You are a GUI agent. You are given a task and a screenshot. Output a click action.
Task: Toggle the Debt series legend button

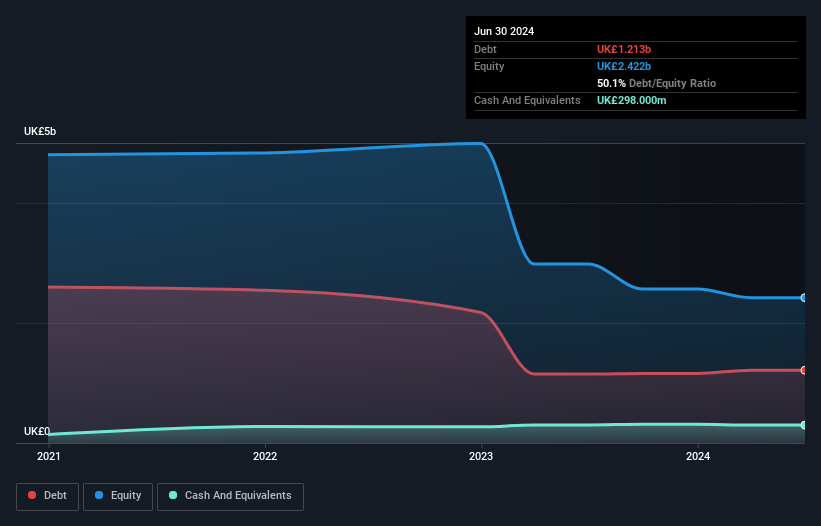48,496
